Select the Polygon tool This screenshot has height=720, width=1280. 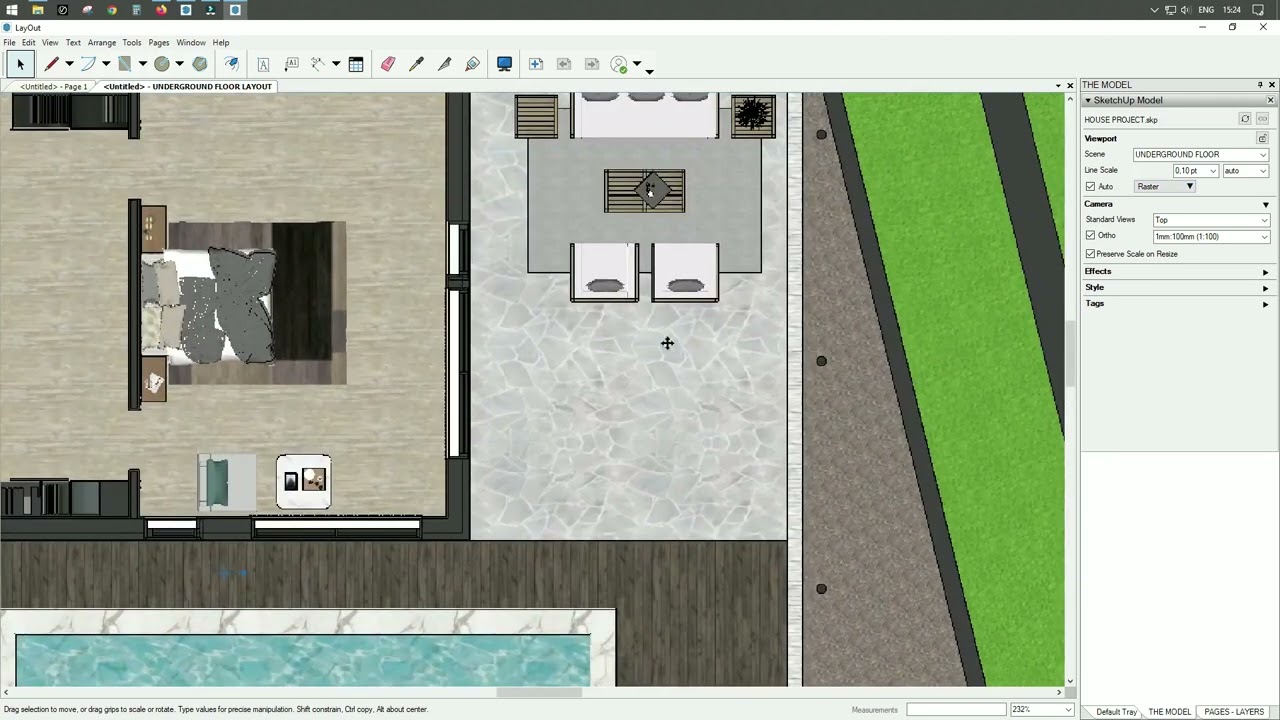pos(200,64)
